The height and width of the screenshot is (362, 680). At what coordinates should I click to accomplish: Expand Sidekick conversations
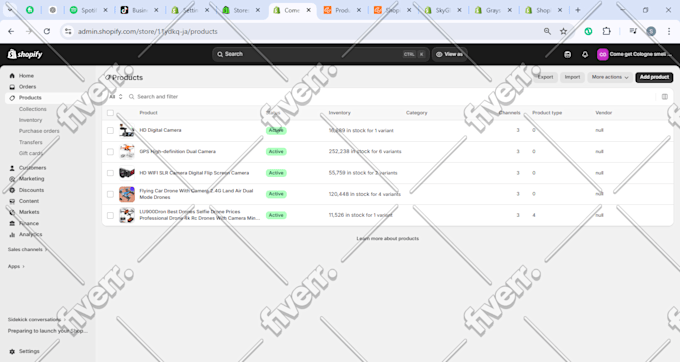37,320
